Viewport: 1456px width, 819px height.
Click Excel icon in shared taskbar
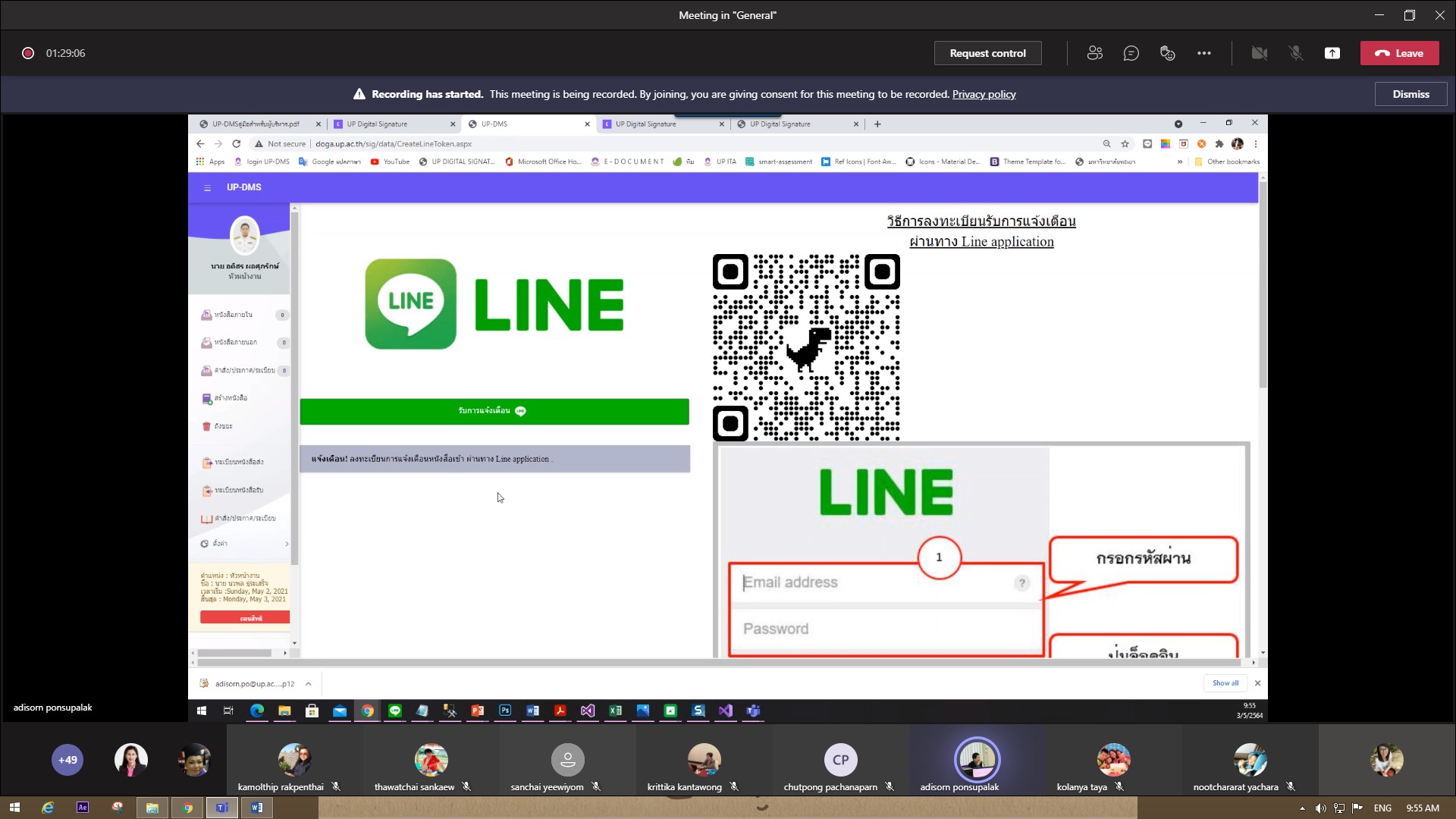pos(616,711)
